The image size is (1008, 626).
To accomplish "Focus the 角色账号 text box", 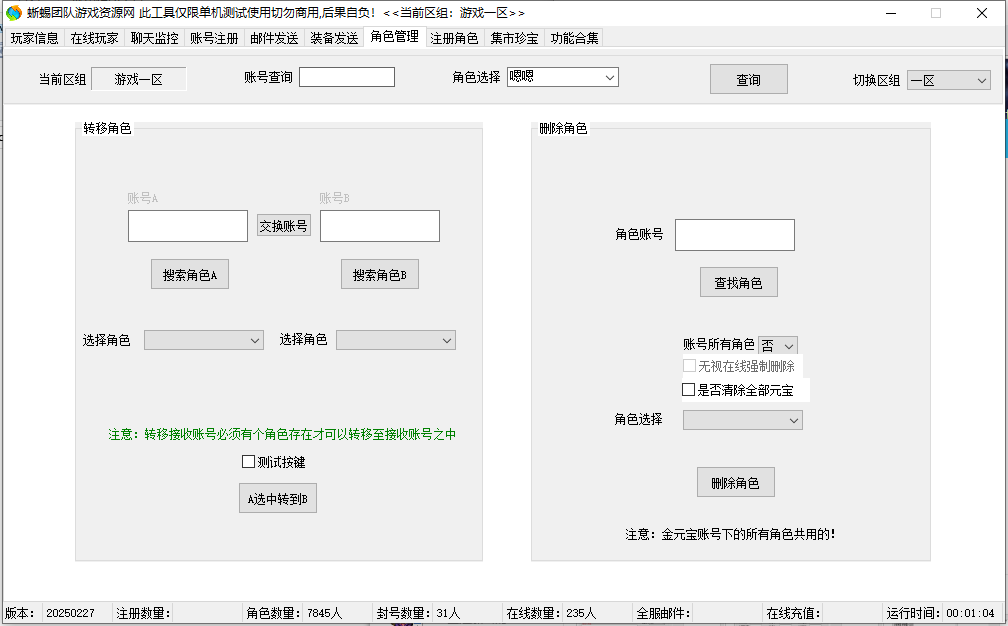I will [x=734, y=235].
